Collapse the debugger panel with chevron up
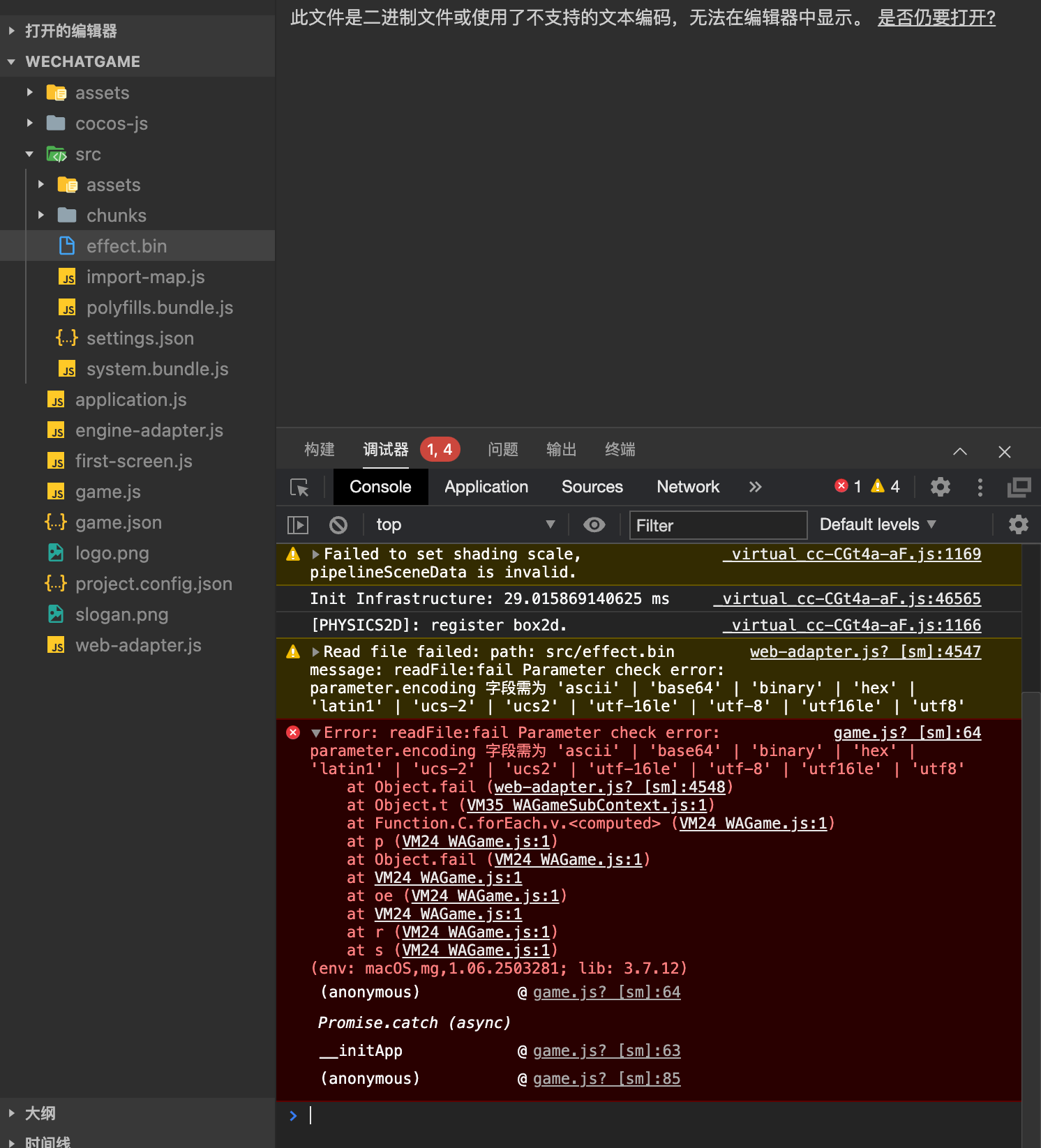1041x1148 pixels. (x=960, y=451)
